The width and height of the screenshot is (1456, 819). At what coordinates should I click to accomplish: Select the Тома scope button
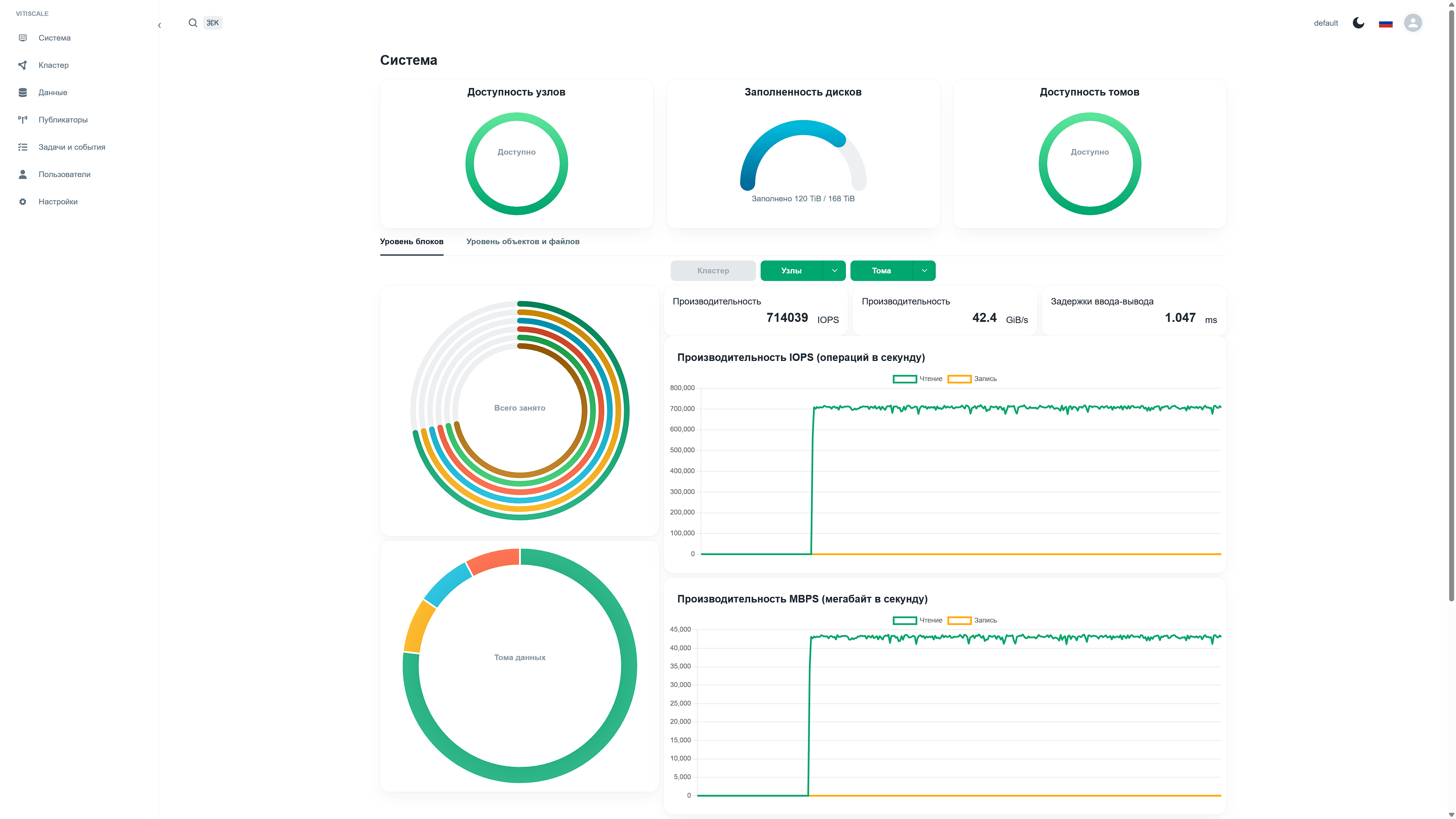(x=881, y=271)
